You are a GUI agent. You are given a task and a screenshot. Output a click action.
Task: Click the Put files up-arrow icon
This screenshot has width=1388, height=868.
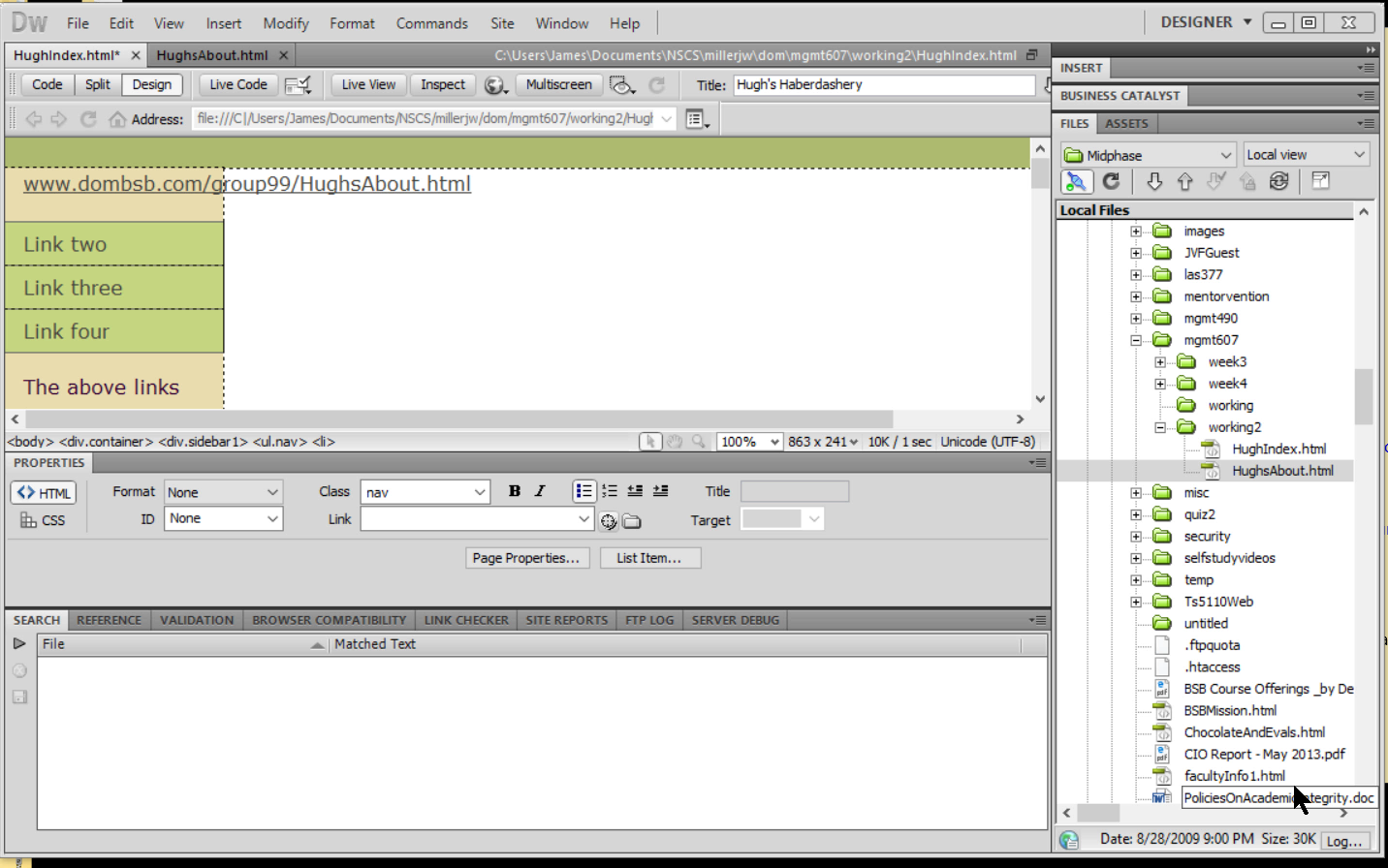(1184, 181)
